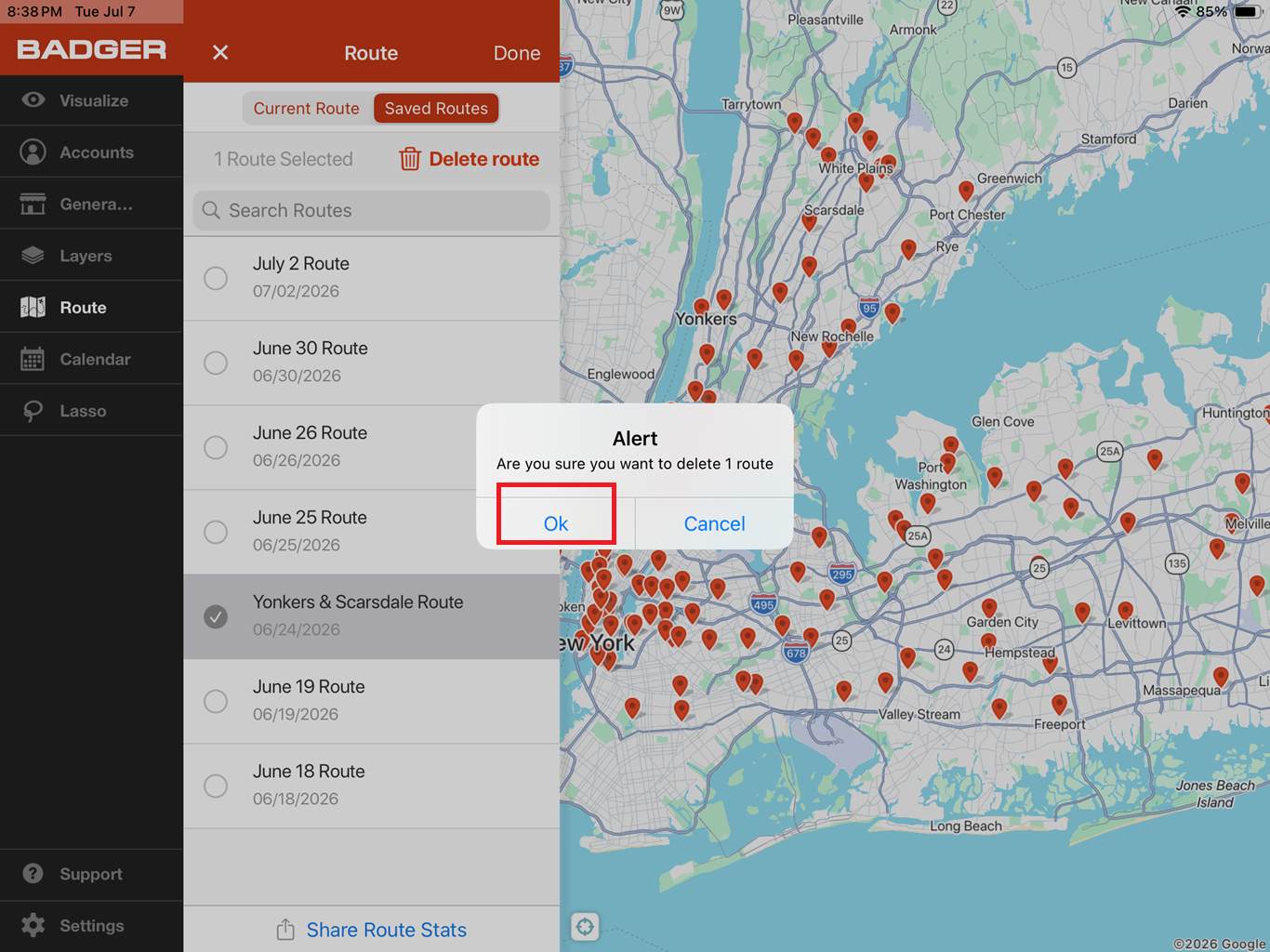Switch to the Current Route tab
This screenshot has width=1270, height=952.
(x=307, y=108)
